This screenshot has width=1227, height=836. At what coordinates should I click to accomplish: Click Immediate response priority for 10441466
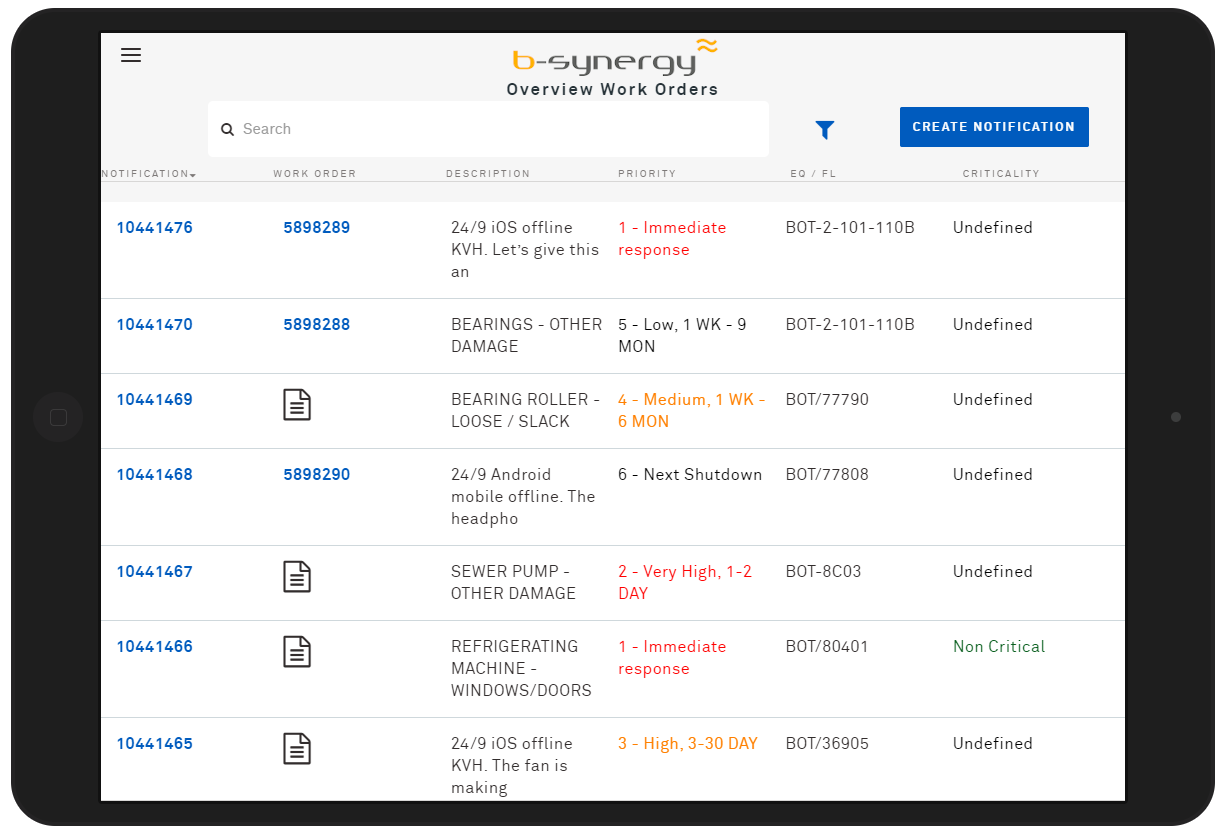(672, 658)
